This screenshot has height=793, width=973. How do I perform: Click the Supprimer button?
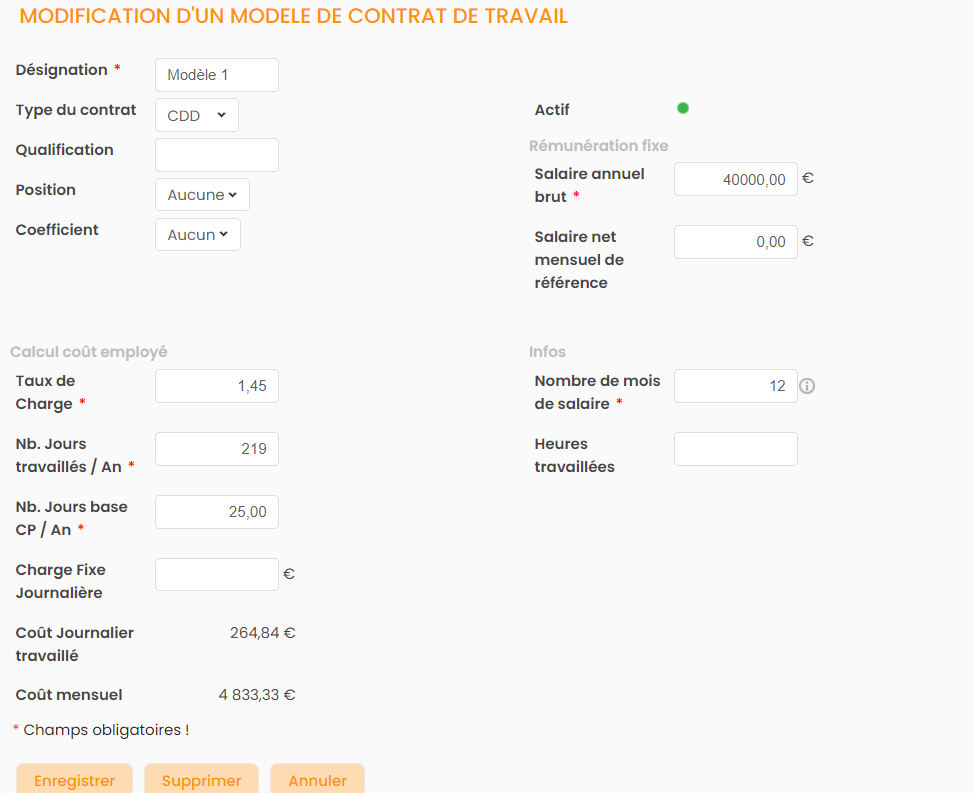[x=201, y=780]
